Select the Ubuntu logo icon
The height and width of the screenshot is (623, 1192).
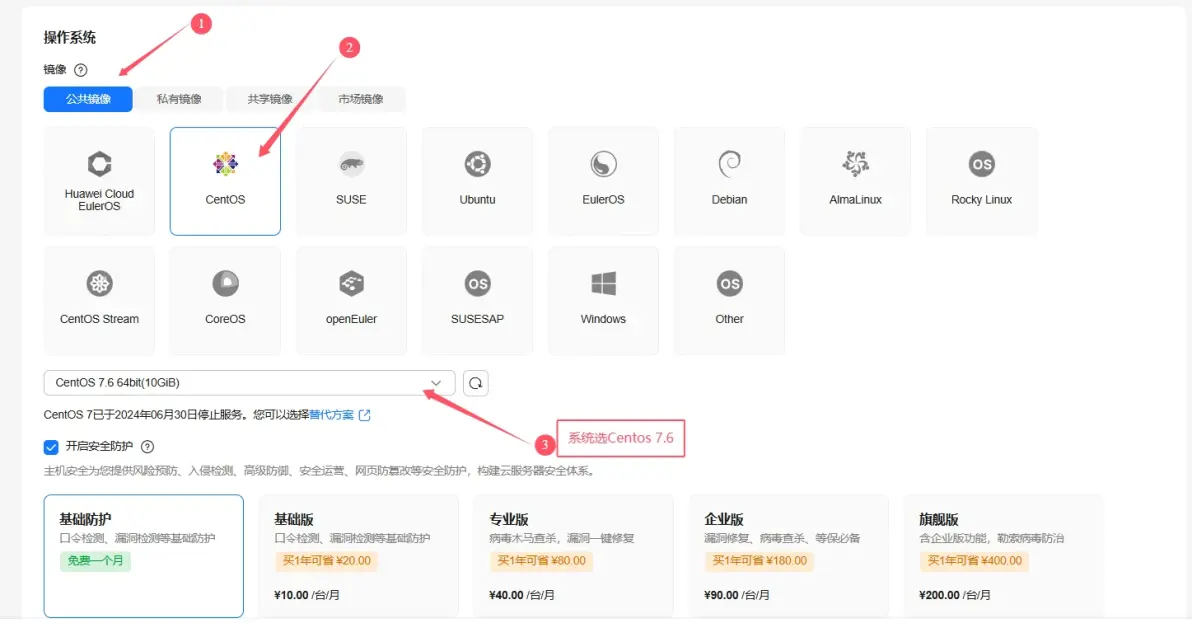477,163
